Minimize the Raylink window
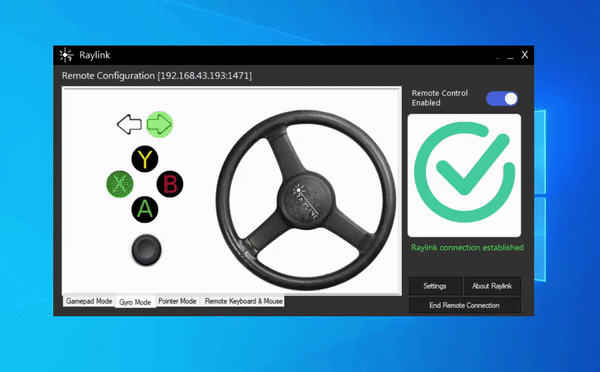The width and height of the screenshot is (600, 372). pyautogui.click(x=510, y=56)
